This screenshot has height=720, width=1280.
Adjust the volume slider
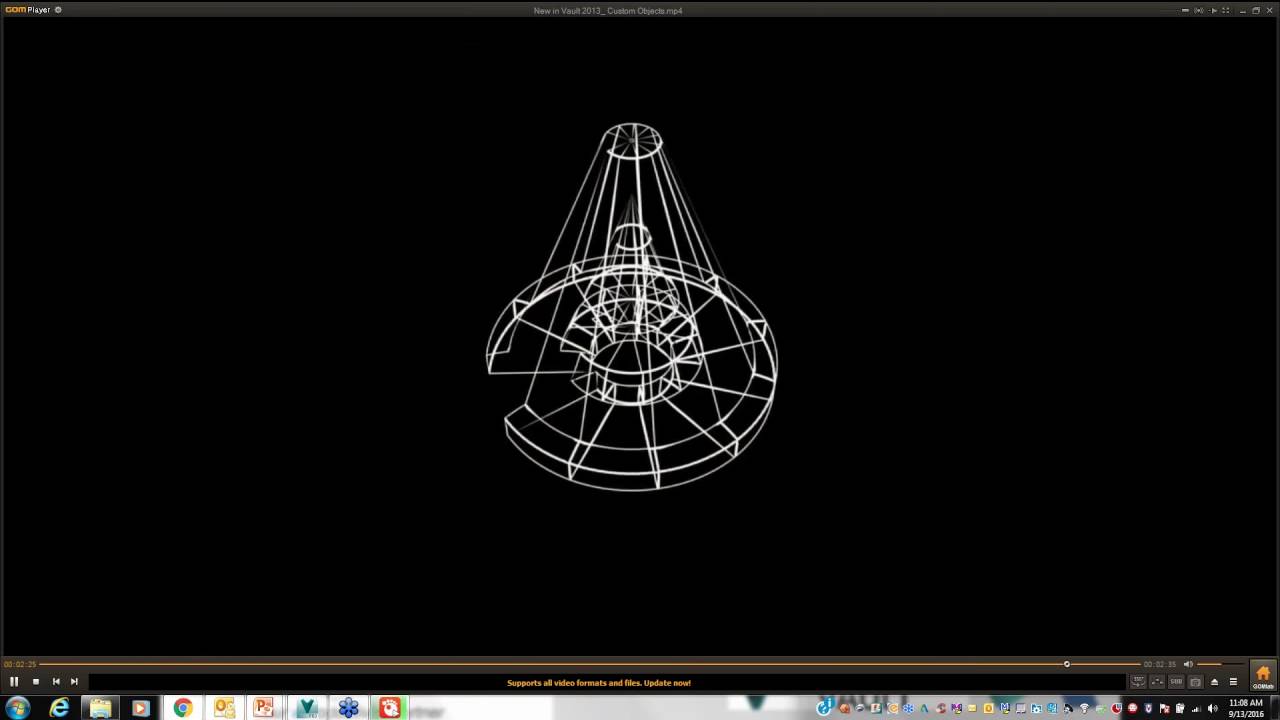pyautogui.click(x=1221, y=664)
